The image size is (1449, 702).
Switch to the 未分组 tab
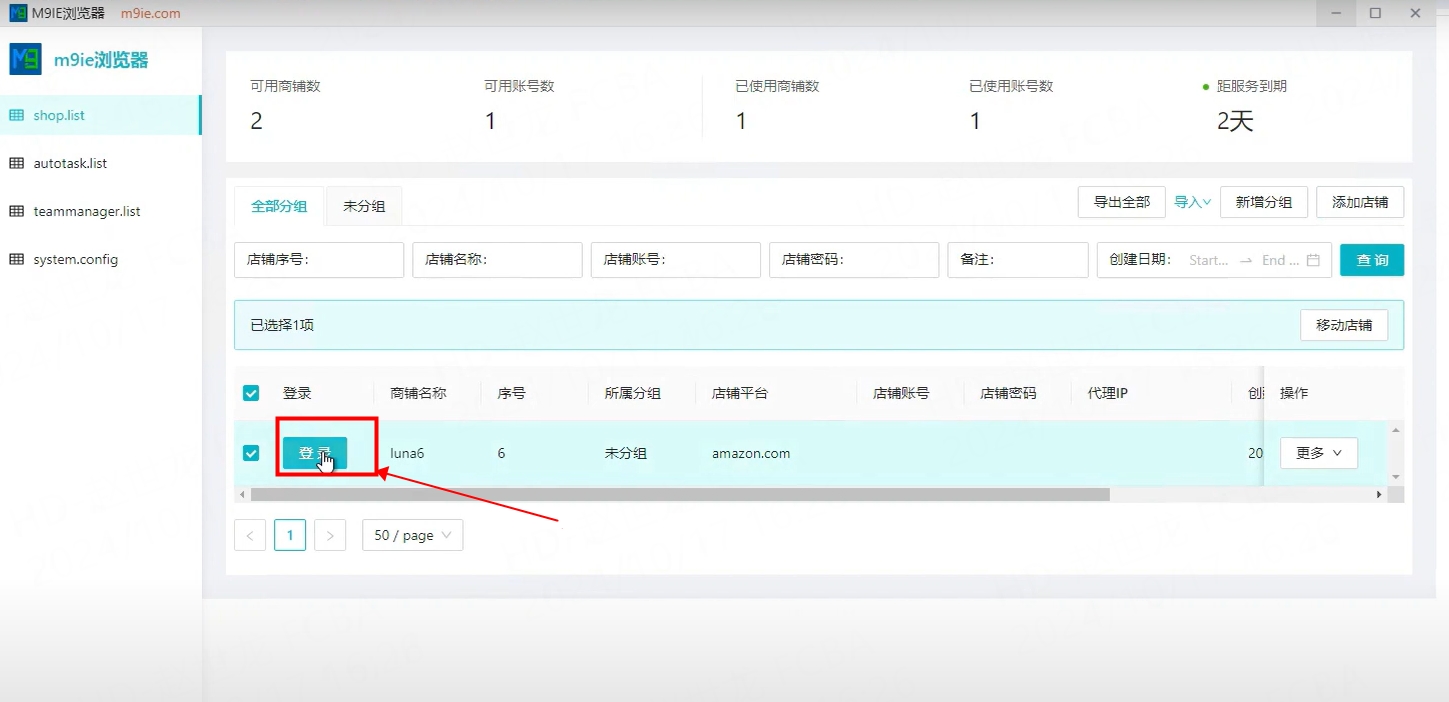tap(364, 206)
